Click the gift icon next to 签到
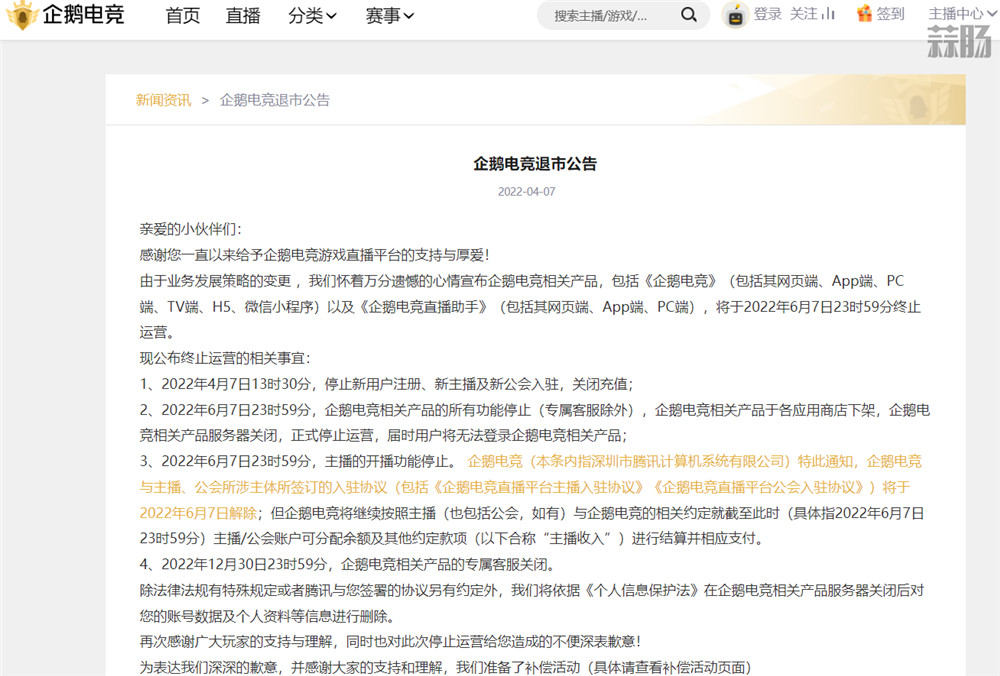 point(864,13)
